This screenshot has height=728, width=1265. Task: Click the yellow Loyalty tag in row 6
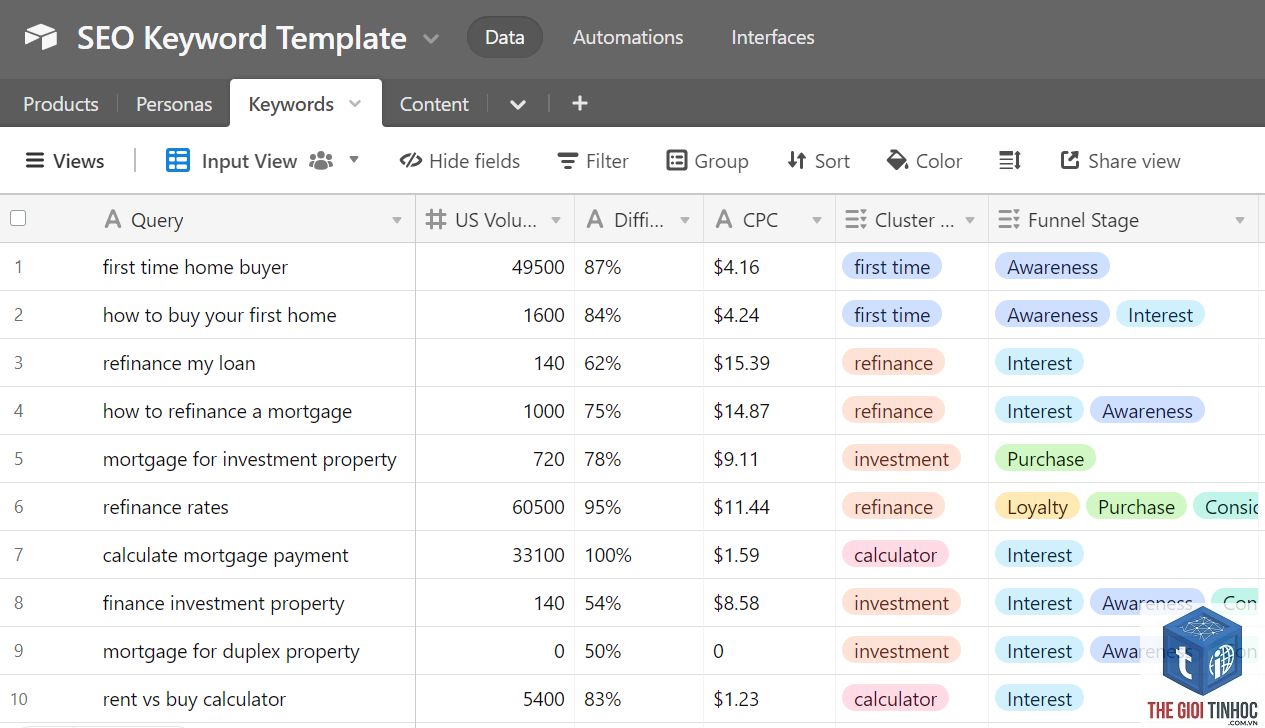(1037, 507)
